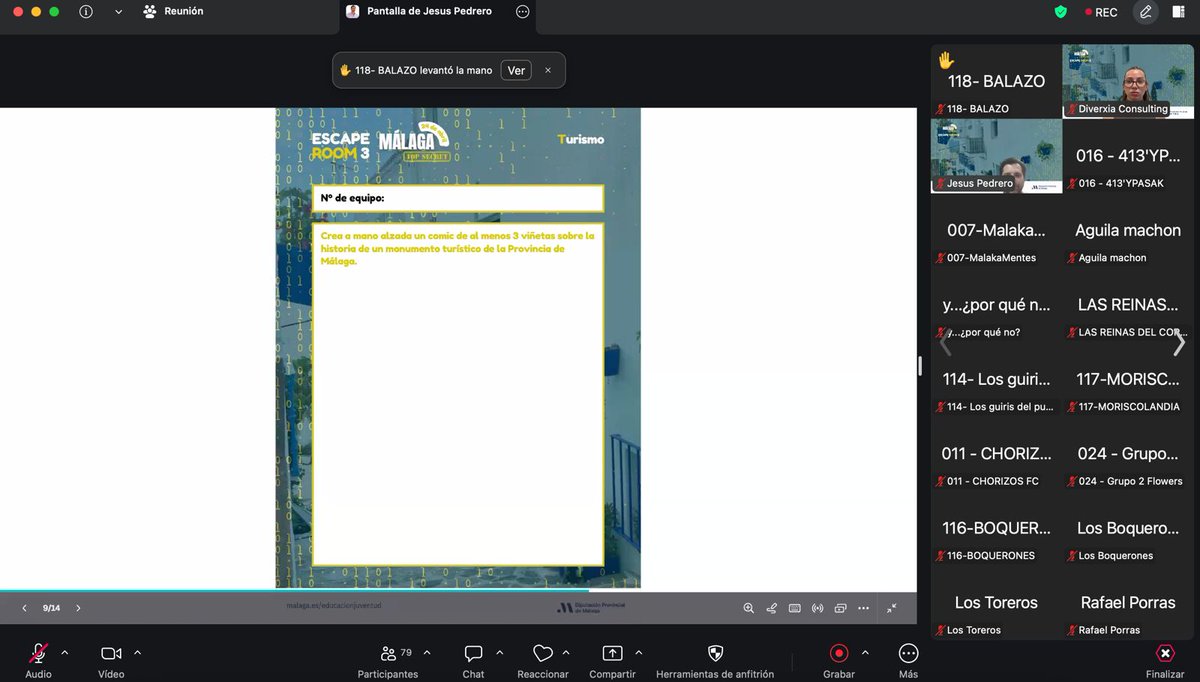
Task: Click the REC recording indicator
Action: [x=1101, y=12]
